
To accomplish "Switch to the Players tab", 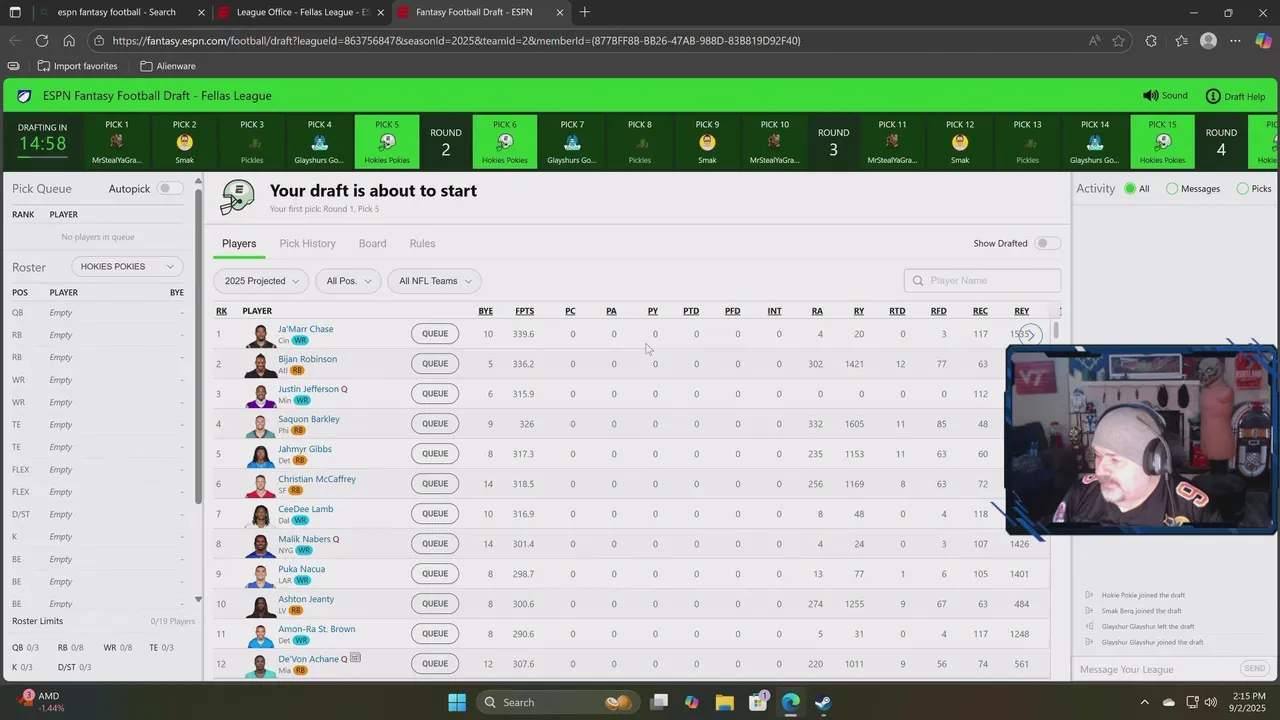I will pos(239,244).
